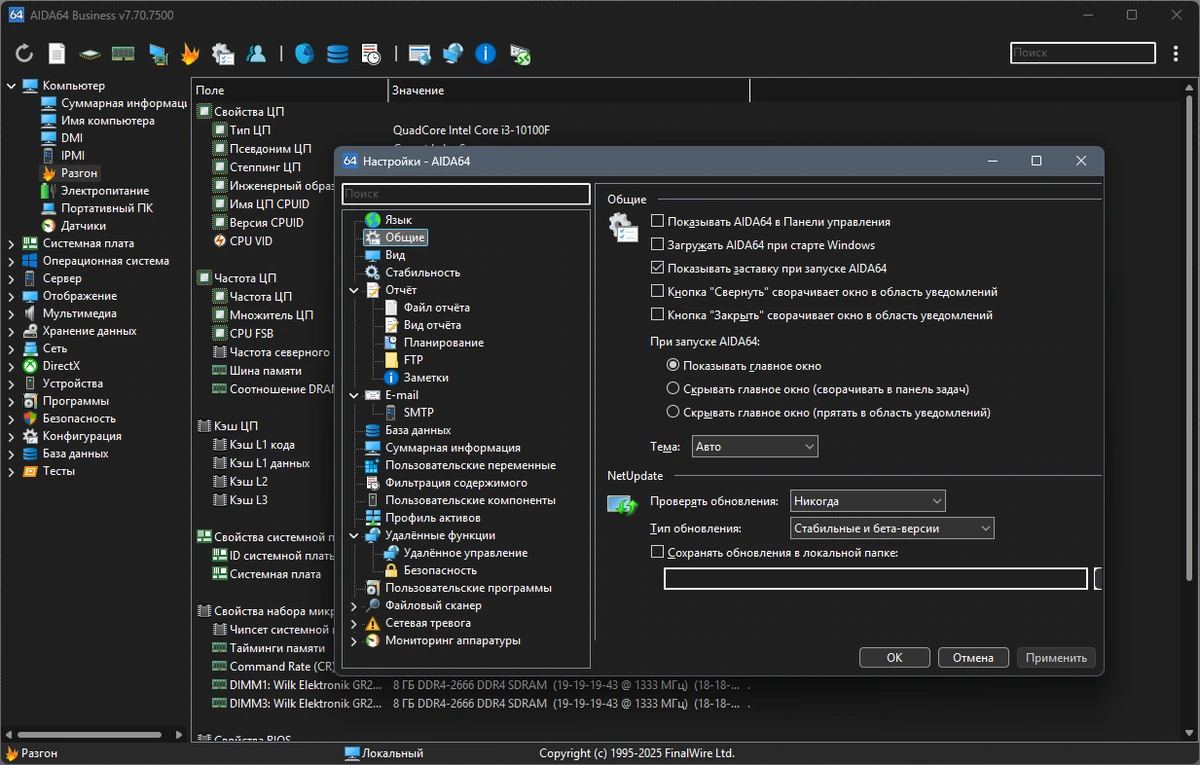Click the blue info circle toolbar icon

(485, 54)
